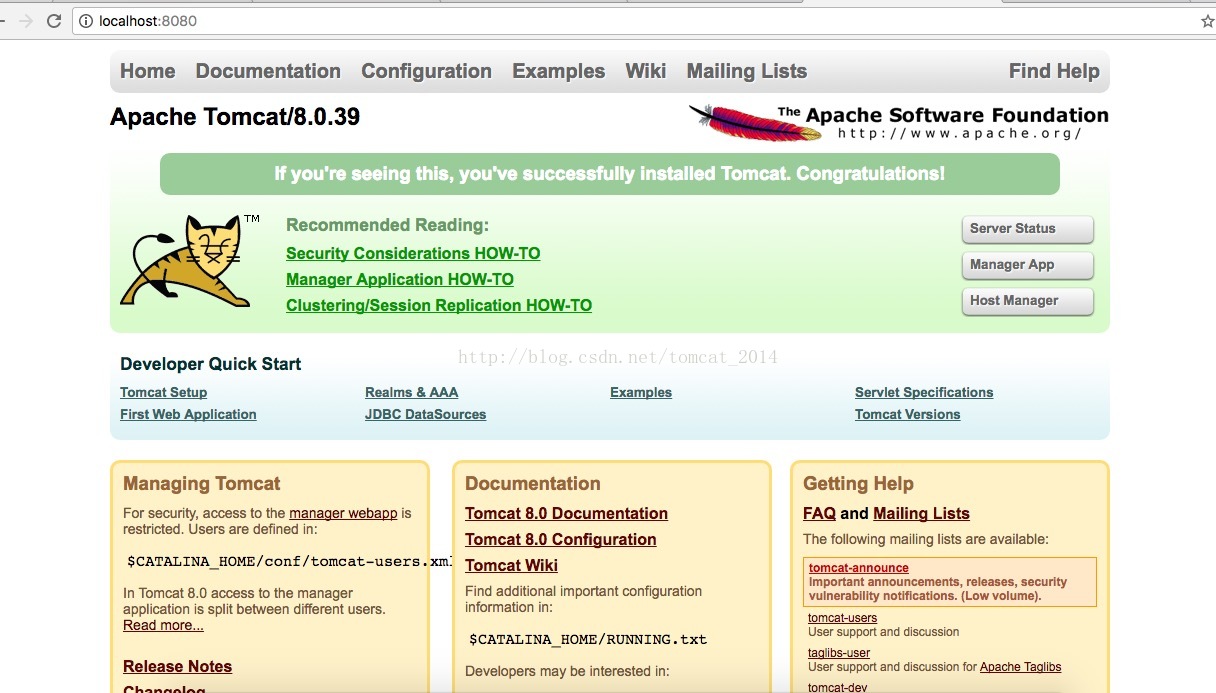
Task: Click the Read more... link
Action: (x=163, y=626)
